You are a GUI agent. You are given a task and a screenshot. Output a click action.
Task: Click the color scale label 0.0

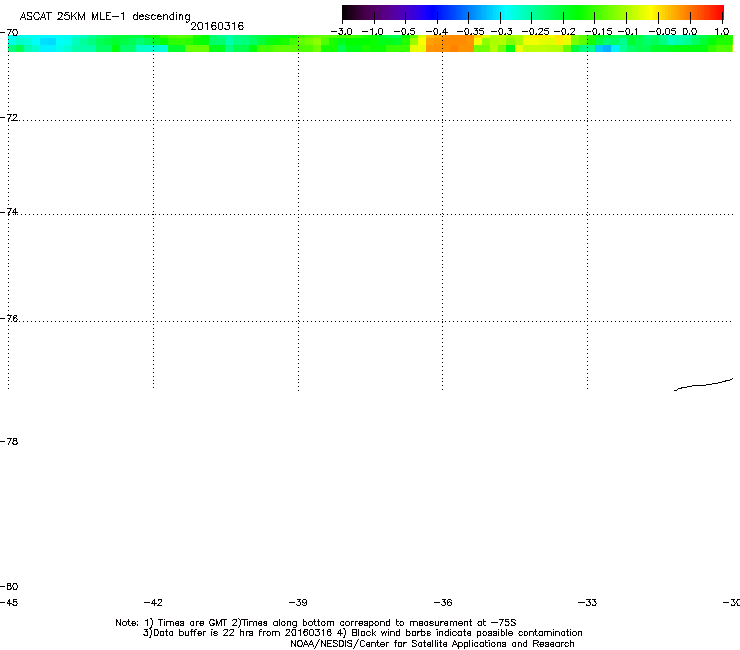[x=690, y=32]
